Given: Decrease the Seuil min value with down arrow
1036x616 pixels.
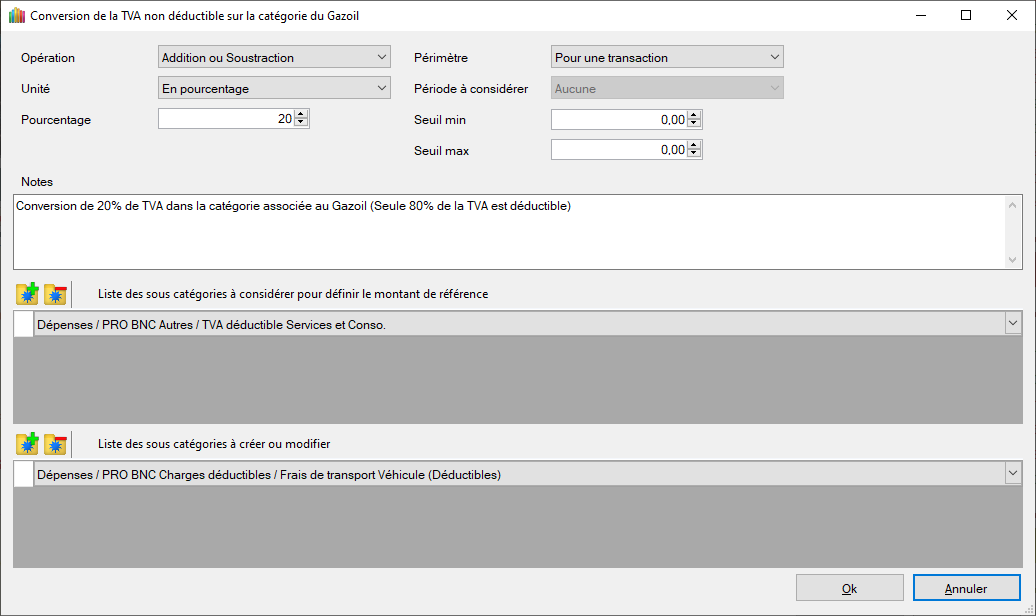Looking at the screenshot, I should 695,124.
